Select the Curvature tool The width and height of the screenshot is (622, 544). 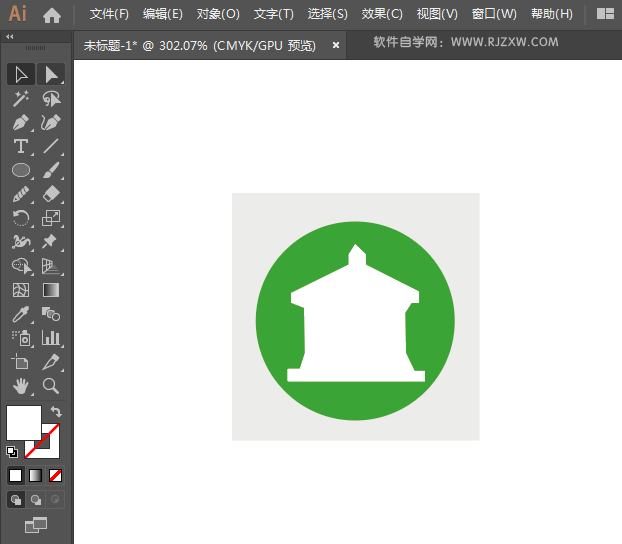pos(51,123)
